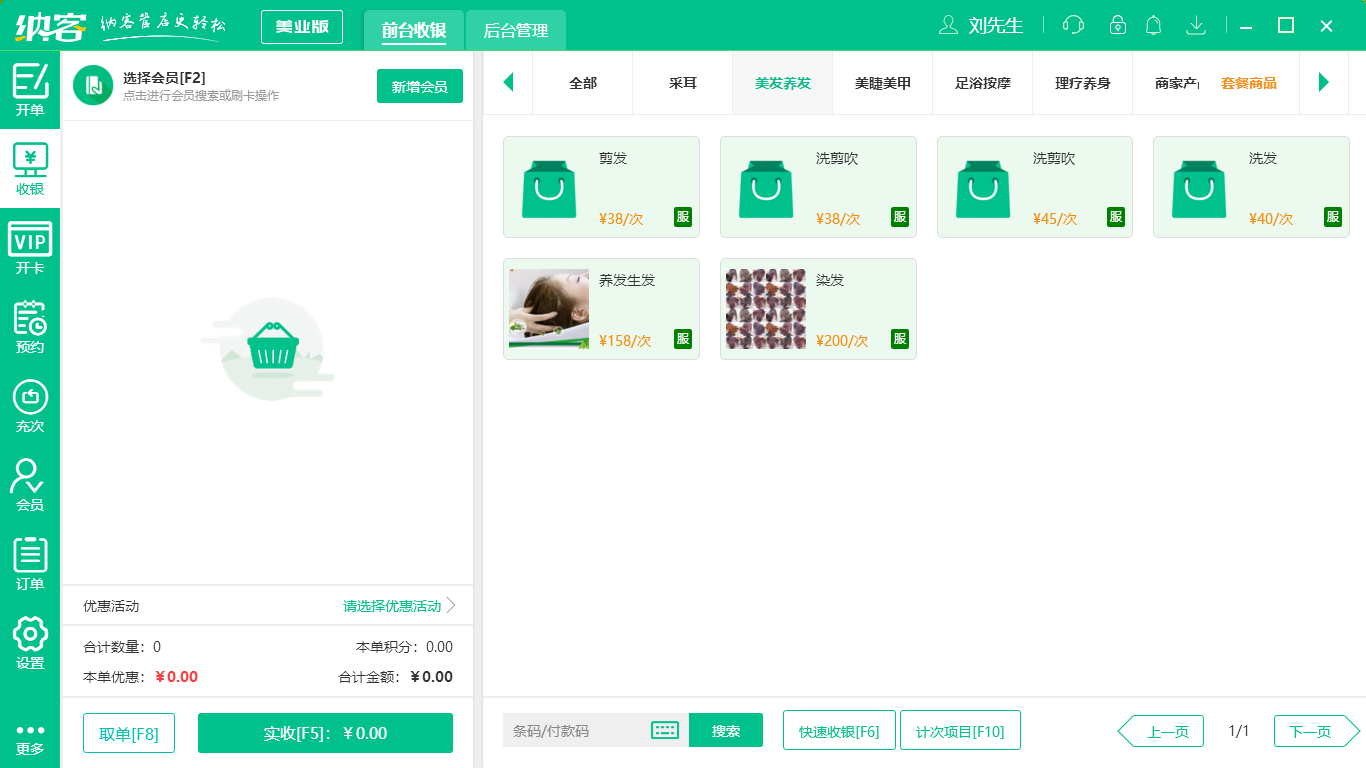The width and height of the screenshot is (1366, 768).
Task: Switch to the 前台收银 tab
Action: pyautogui.click(x=414, y=30)
